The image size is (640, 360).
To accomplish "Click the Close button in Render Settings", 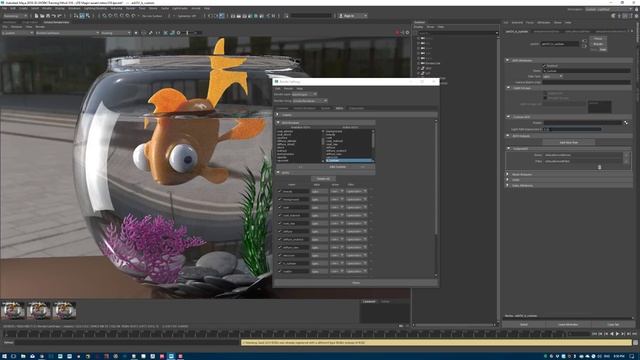I will (356, 283).
